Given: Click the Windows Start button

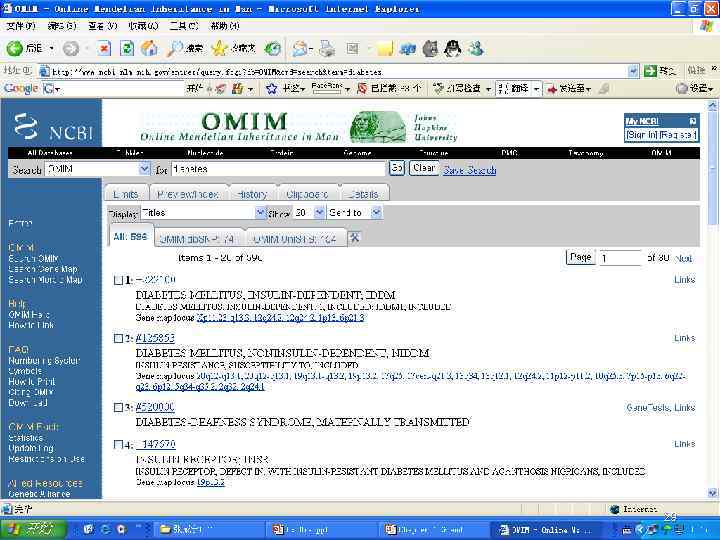Looking at the screenshot, I should point(31,529).
